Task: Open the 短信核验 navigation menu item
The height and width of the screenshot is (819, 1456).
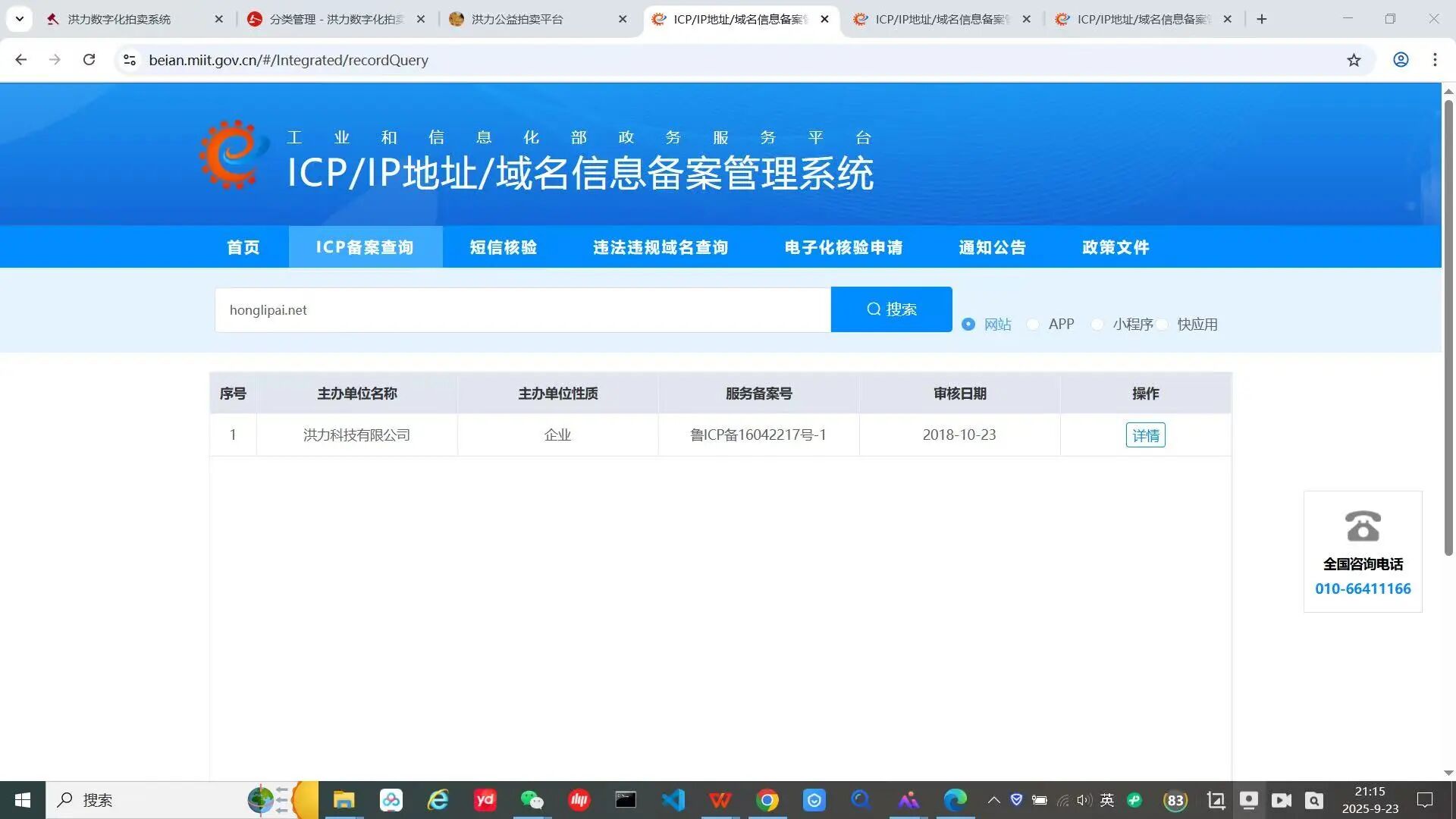Action: point(503,247)
